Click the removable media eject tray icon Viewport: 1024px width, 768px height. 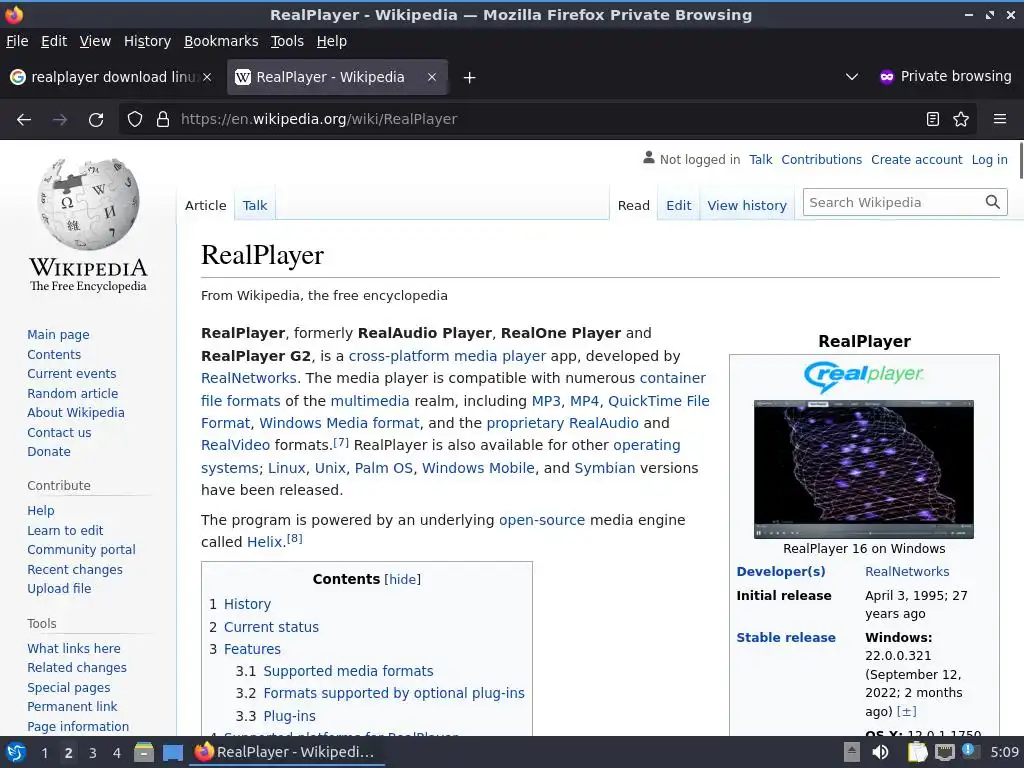click(x=852, y=752)
